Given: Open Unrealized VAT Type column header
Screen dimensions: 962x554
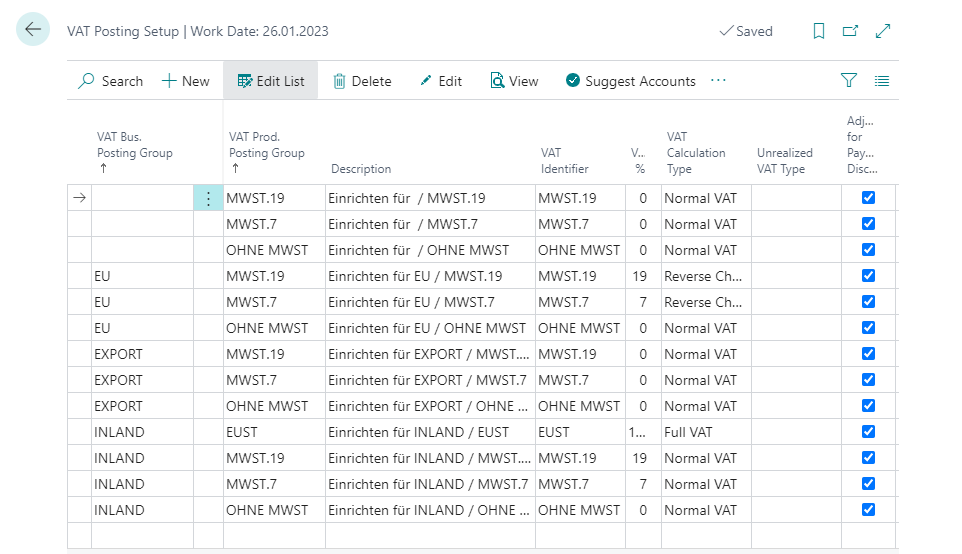Looking at the screenshot, I should pyautogui.click(x=784, y=161).
